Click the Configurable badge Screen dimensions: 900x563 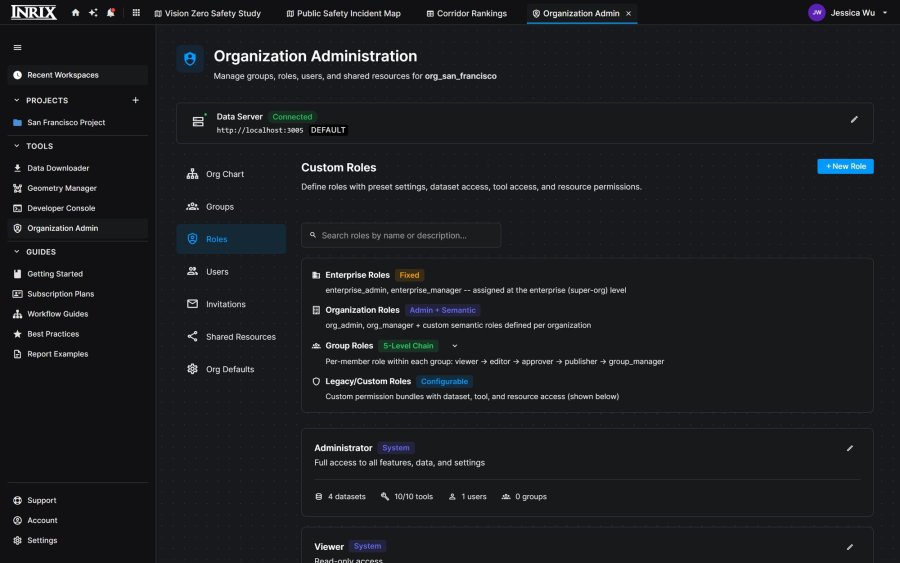(444, 382)
